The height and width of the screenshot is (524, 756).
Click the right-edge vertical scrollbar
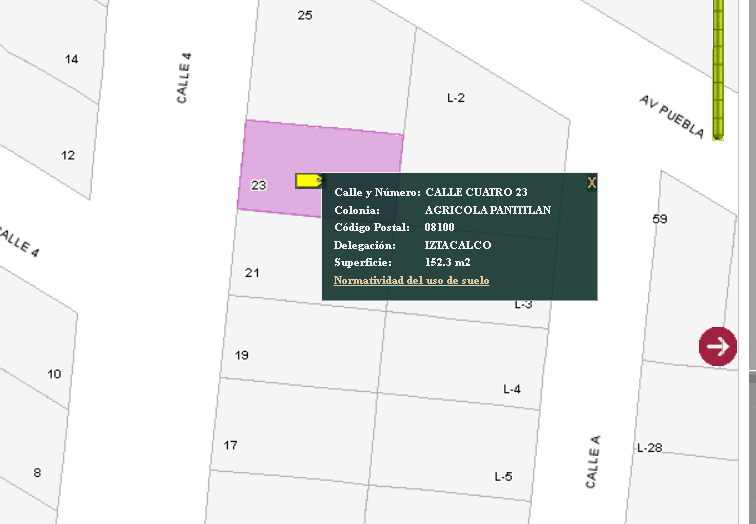[752, 262]
